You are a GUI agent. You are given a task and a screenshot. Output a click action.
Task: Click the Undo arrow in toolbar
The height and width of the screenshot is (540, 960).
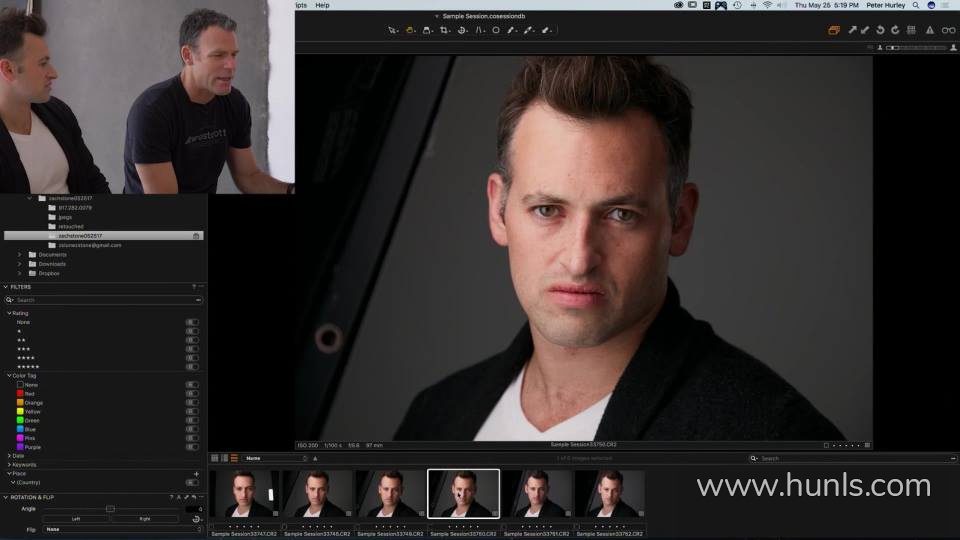(x=880, y=30)
